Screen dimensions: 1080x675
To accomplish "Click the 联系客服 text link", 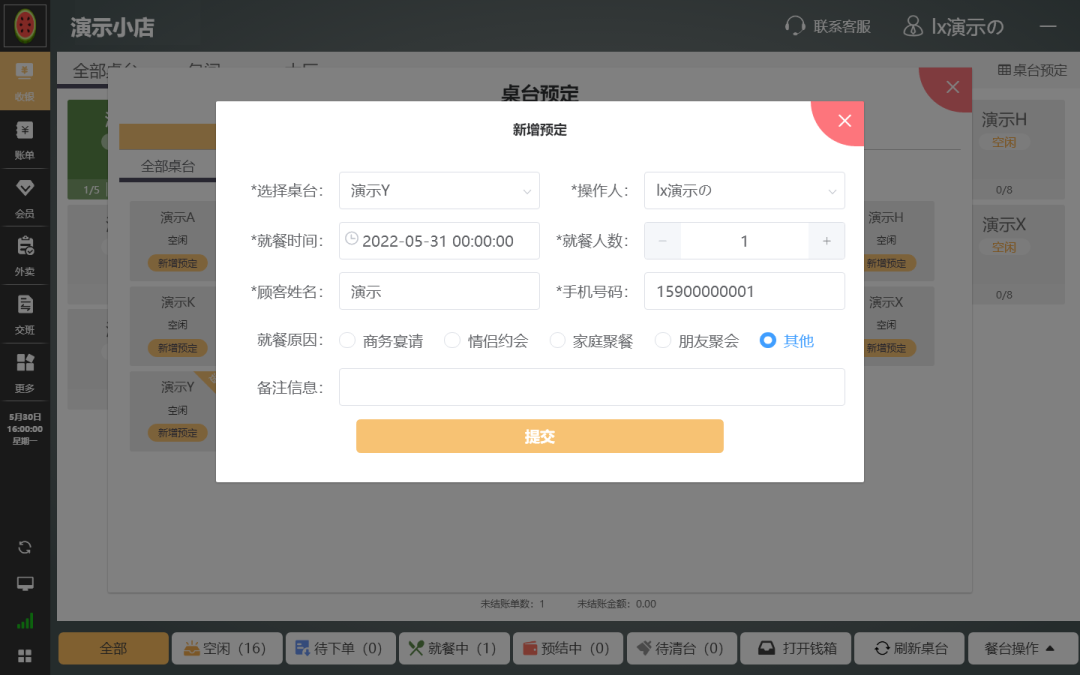I will pos(842,26).
